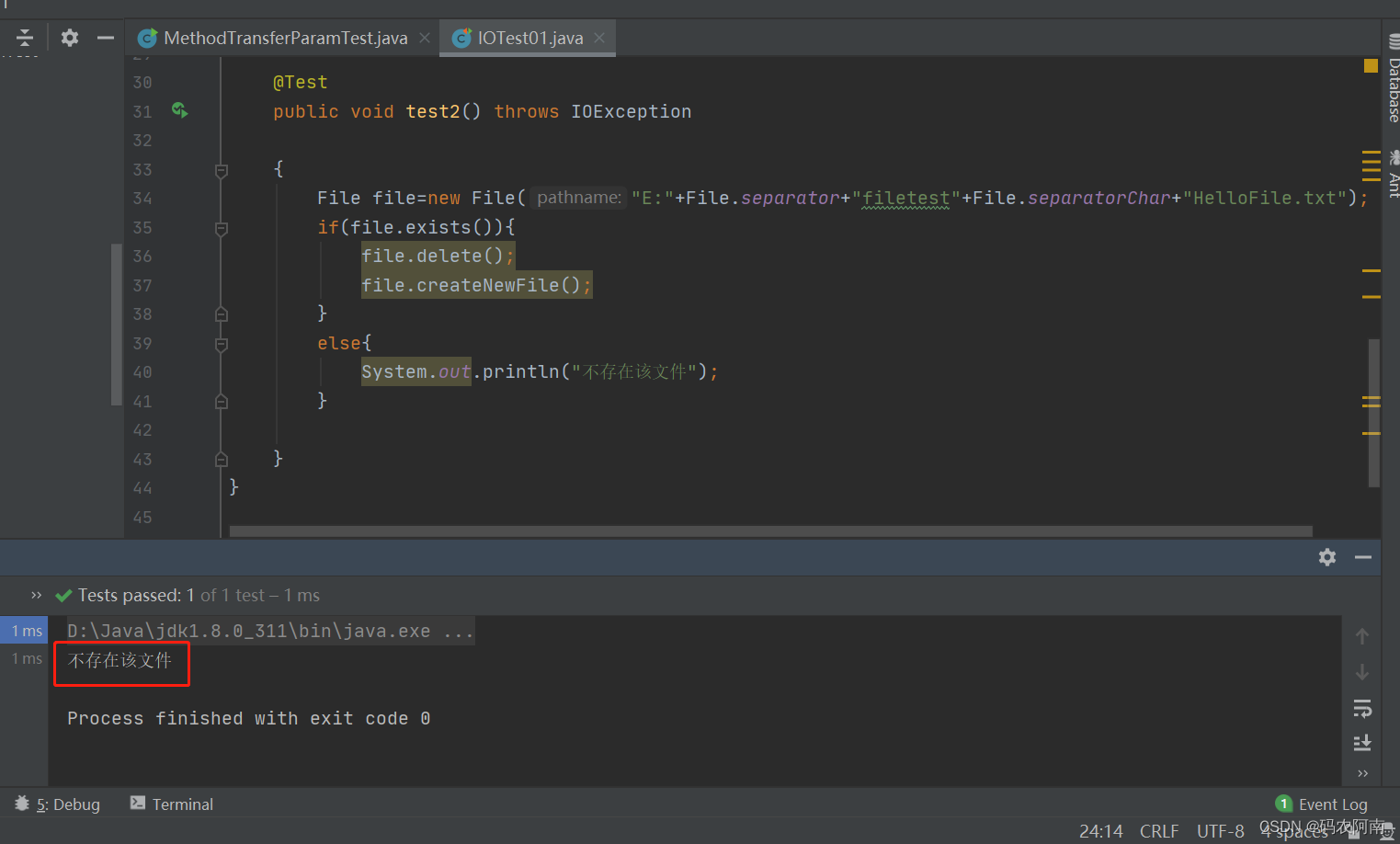1400x844 pixels.
Task: Open the run console settings gear
Action: coord(1327,556)
